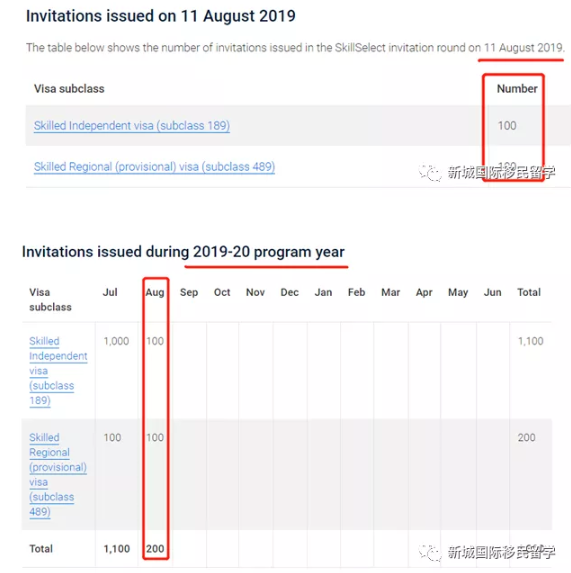571x573 pixels.
Task: Open Skilled Independent visa link in program year table
Action: (x=58, y=371)
